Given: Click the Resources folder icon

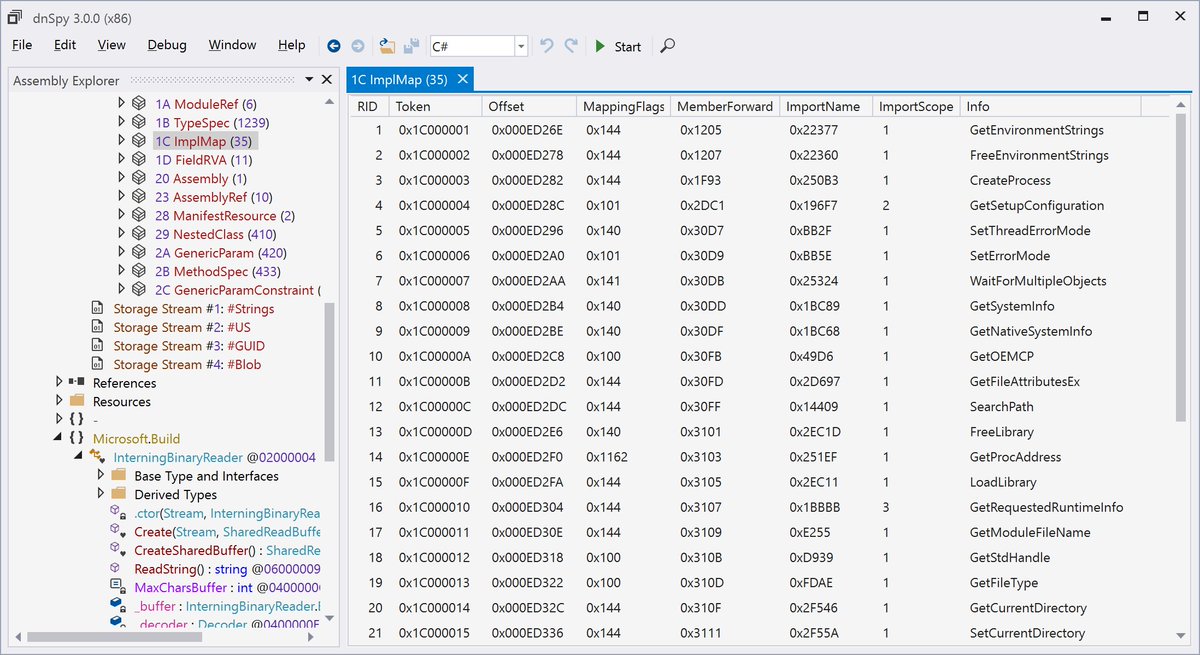Looking at the screenshot, I should click(x=77, y=401).
